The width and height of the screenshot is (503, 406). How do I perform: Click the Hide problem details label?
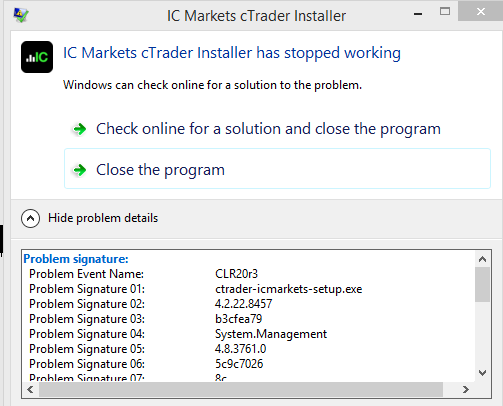click(x=103, y=218)
